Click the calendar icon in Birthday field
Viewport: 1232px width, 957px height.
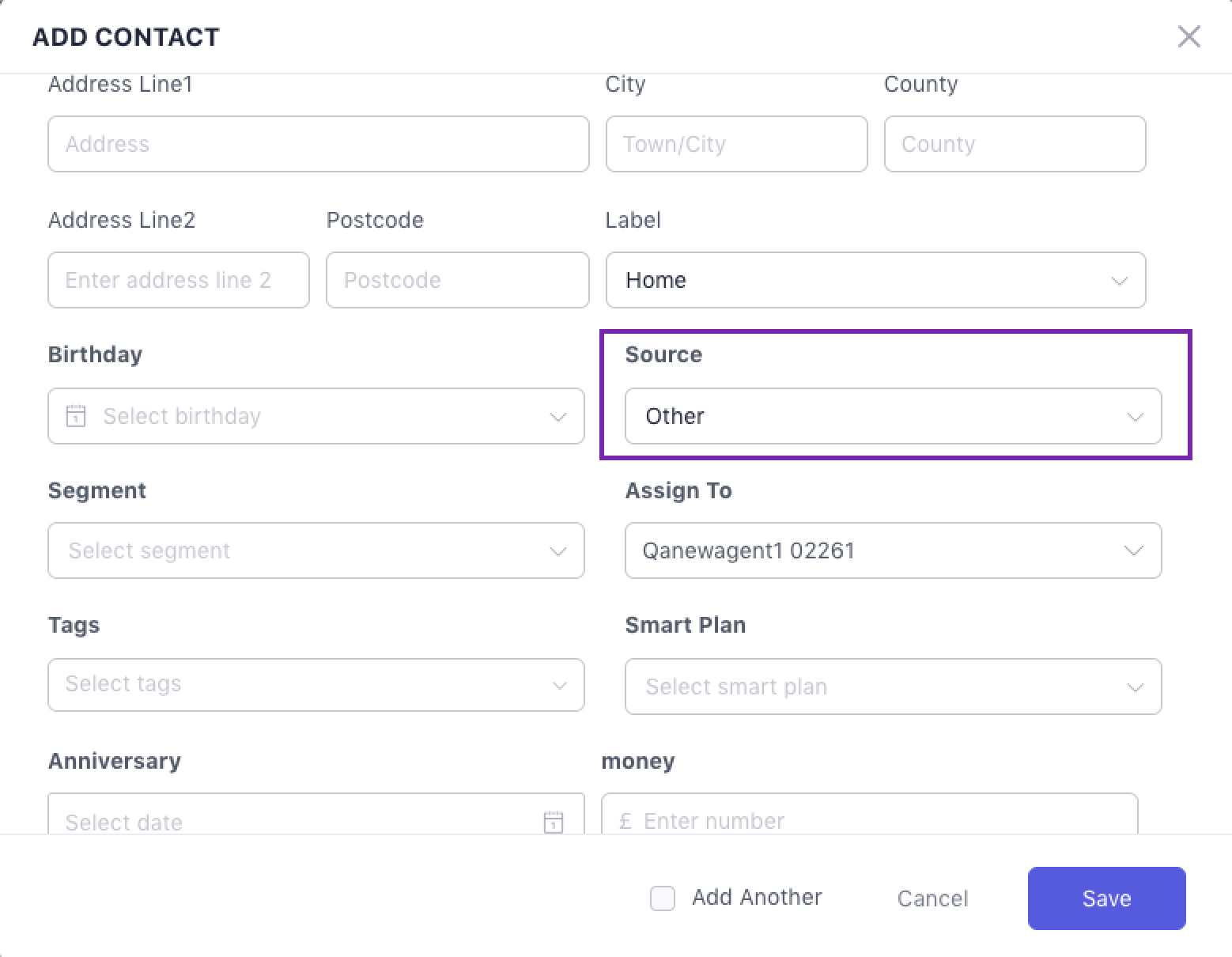pos(76,416)
